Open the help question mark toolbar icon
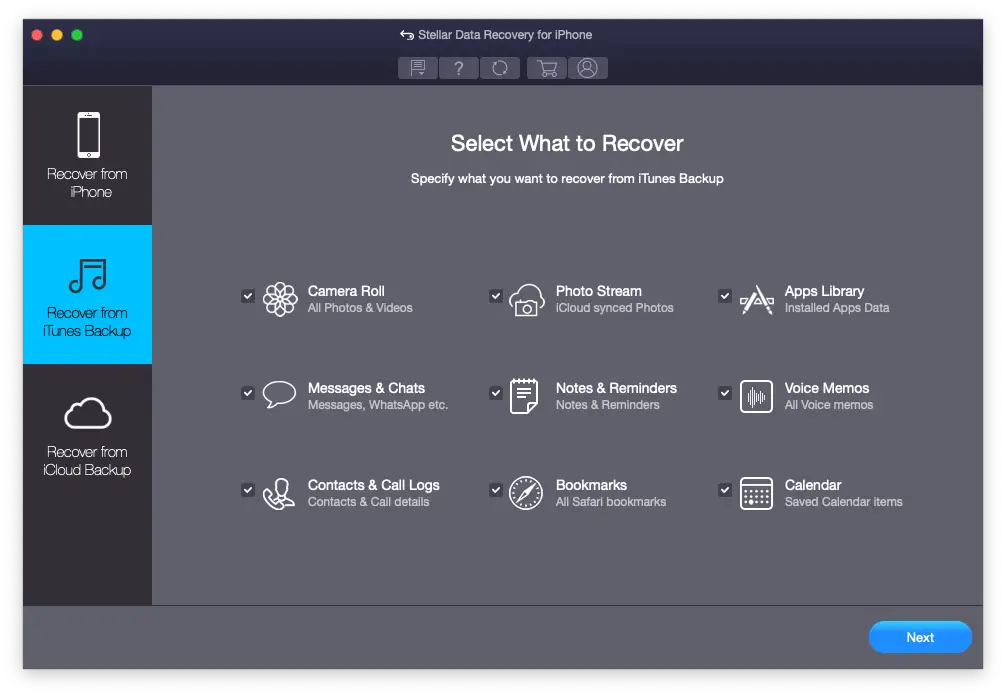 [x=459, y=68]
